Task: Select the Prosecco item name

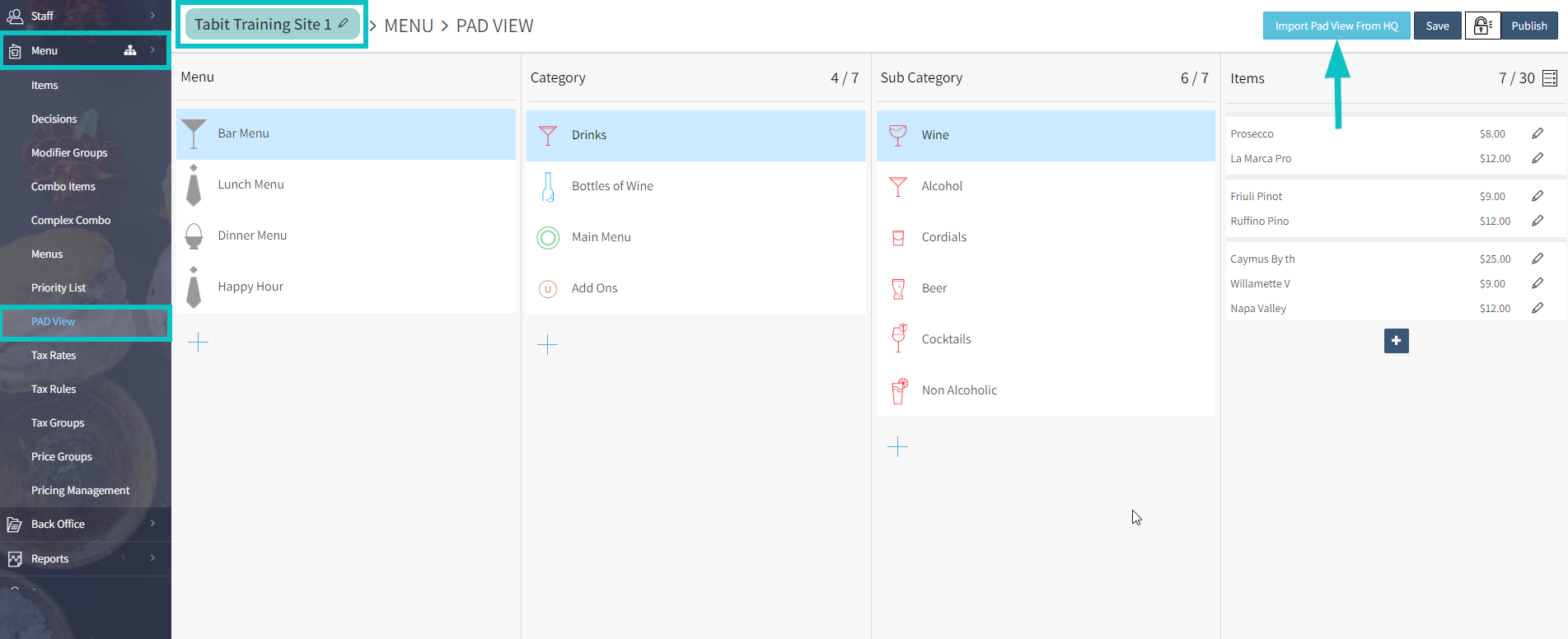Action: [1252, 133]
